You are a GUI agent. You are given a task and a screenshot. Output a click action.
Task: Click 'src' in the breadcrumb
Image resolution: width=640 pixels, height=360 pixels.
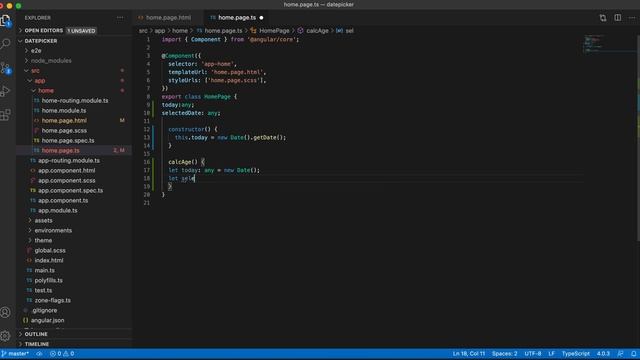click(x=143, y=31)
